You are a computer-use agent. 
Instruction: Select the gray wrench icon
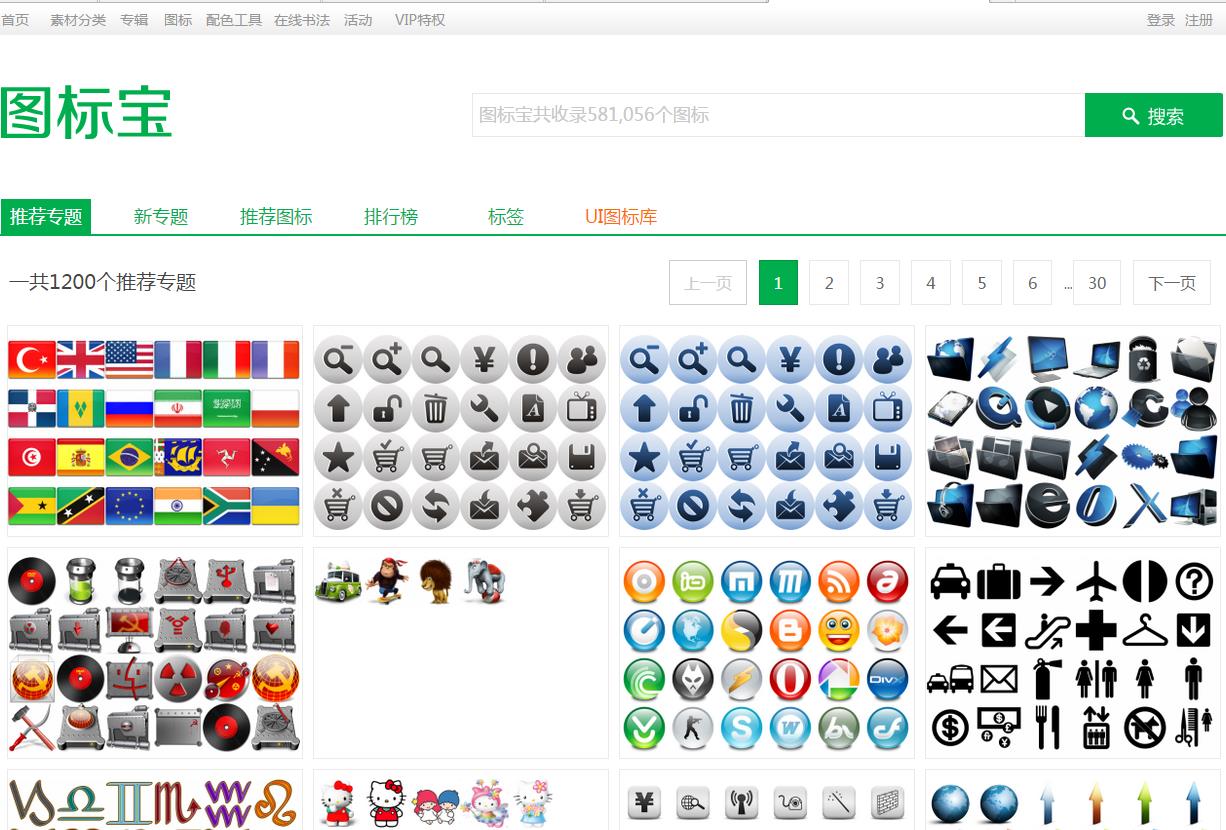click(x=485, y=409)
